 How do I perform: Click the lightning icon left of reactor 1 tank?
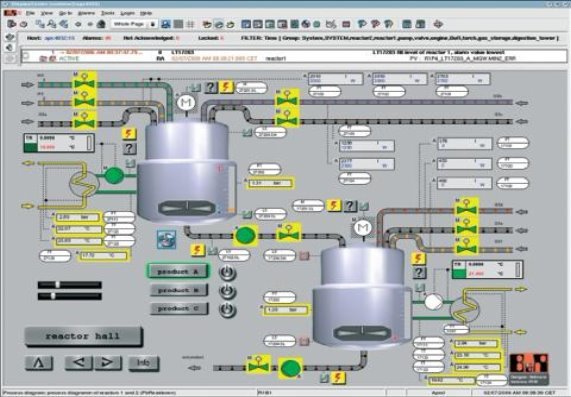click(129, 134)
